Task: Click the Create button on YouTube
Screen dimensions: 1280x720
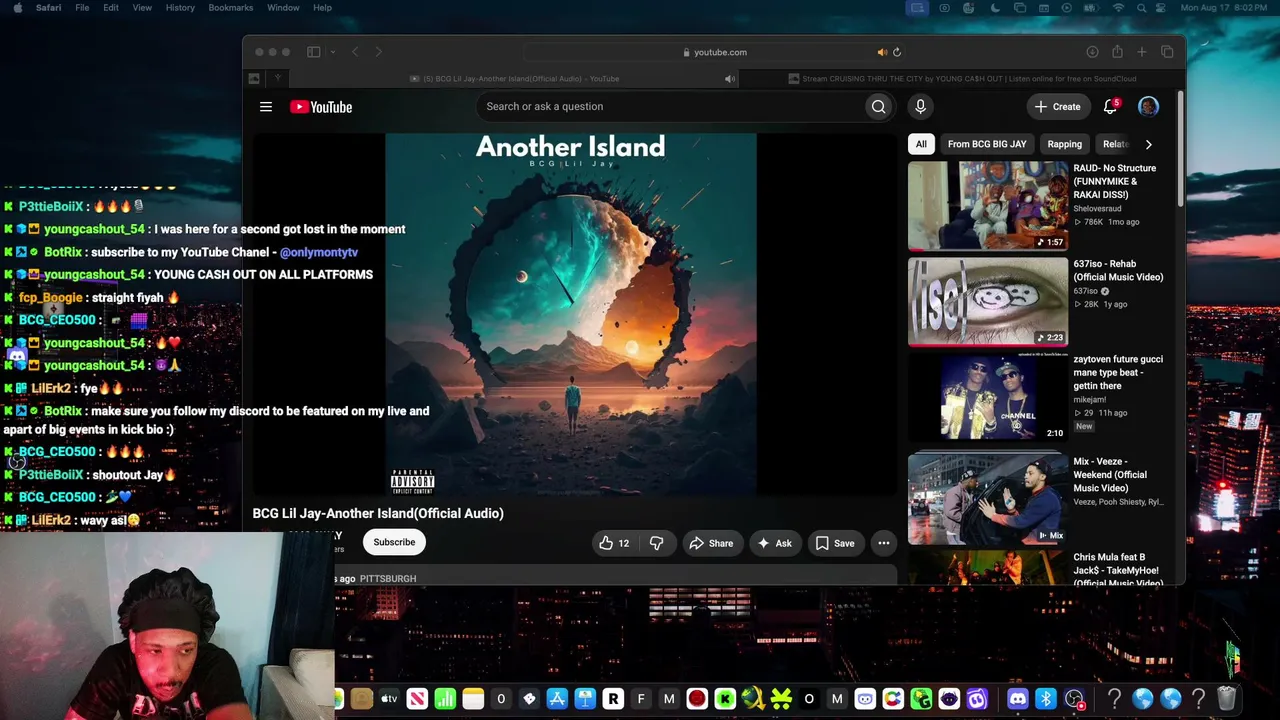Action: [x=1058, y=107]
